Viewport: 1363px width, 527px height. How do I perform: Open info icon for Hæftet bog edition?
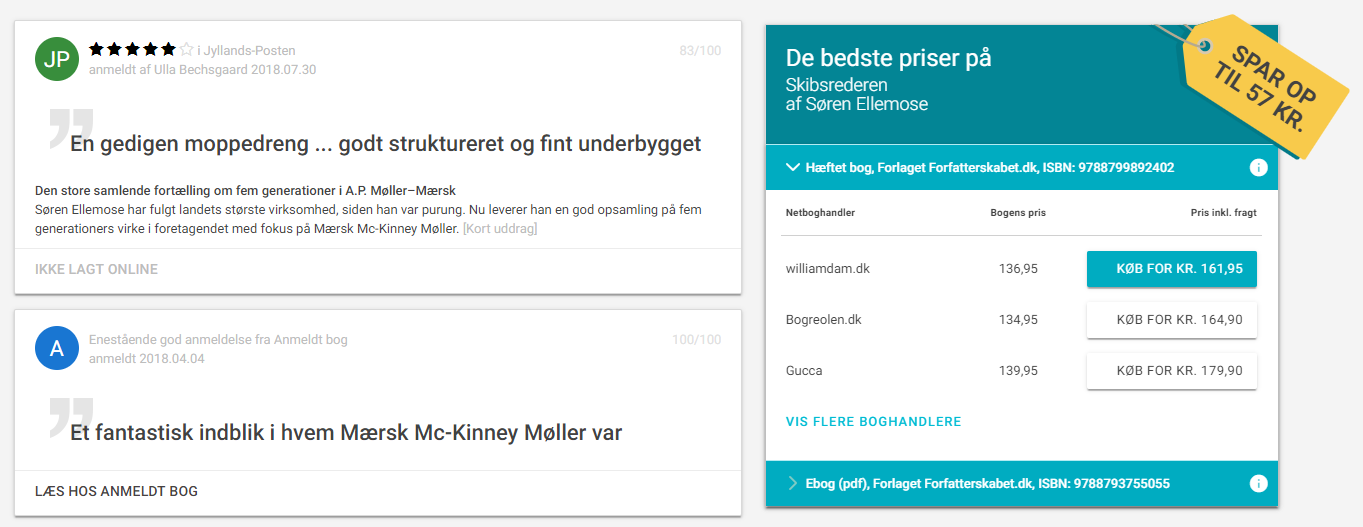[x=1258, y=167]
